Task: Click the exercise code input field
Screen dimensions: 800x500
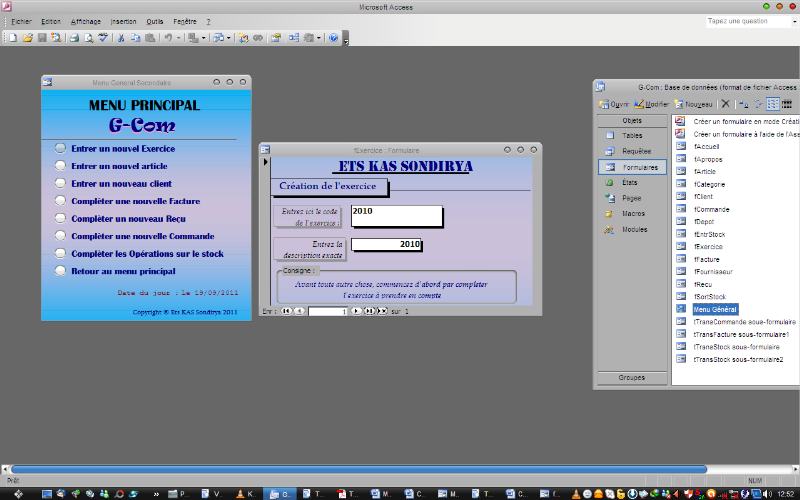Action: [395, 216]
